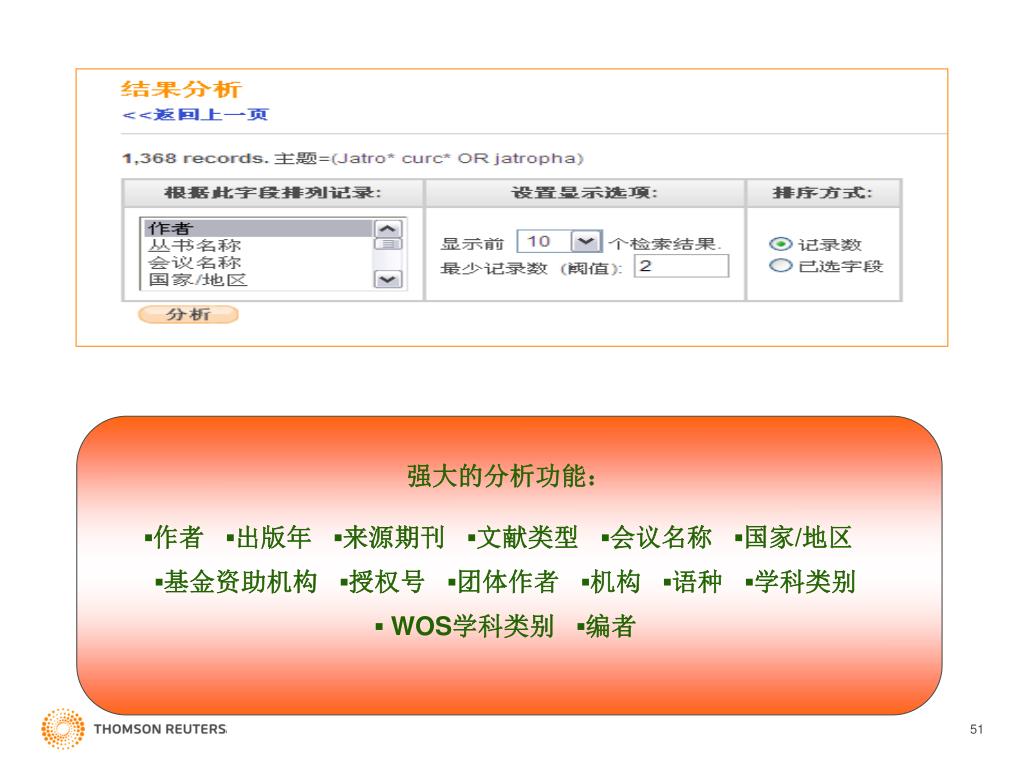Click the 最少记录数 threshold input field
Image resolution: width=1024 pixels, height=768 pixels.
pyautogui.click(x=681, y=266)
